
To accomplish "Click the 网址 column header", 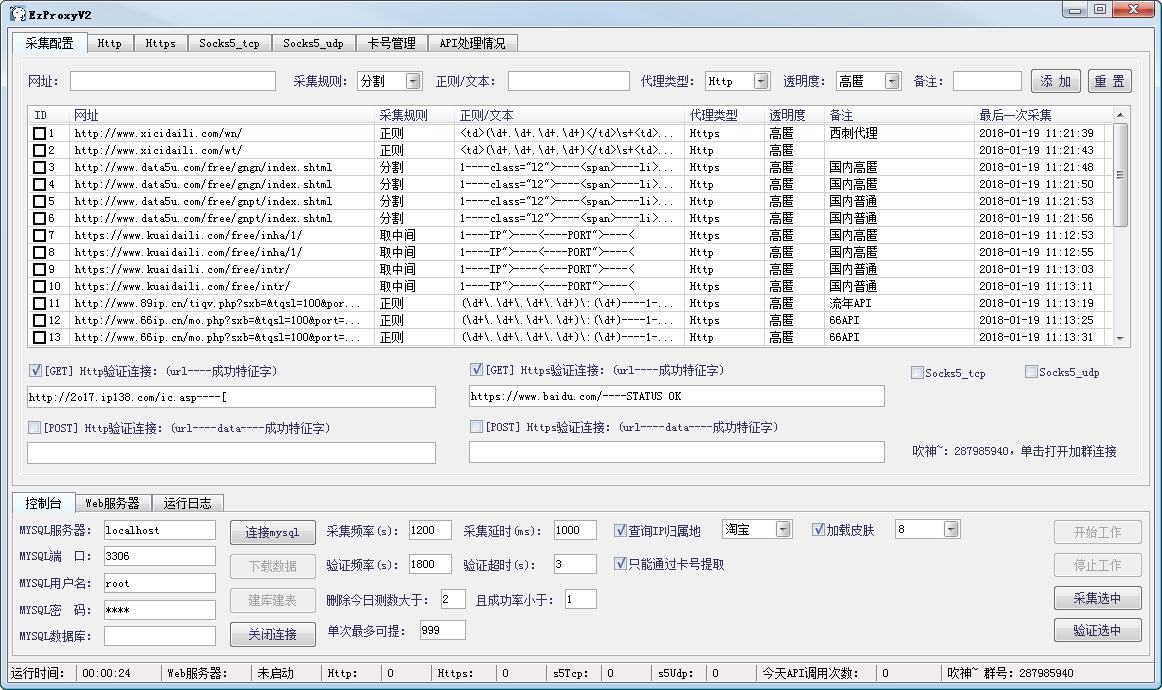I will (x=222, y=115).
